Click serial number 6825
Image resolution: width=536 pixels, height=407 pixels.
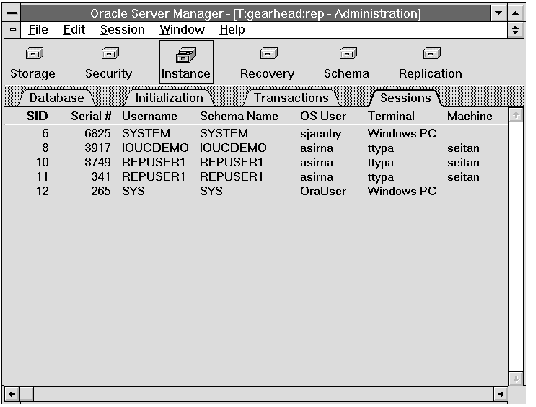pos(97,133)
